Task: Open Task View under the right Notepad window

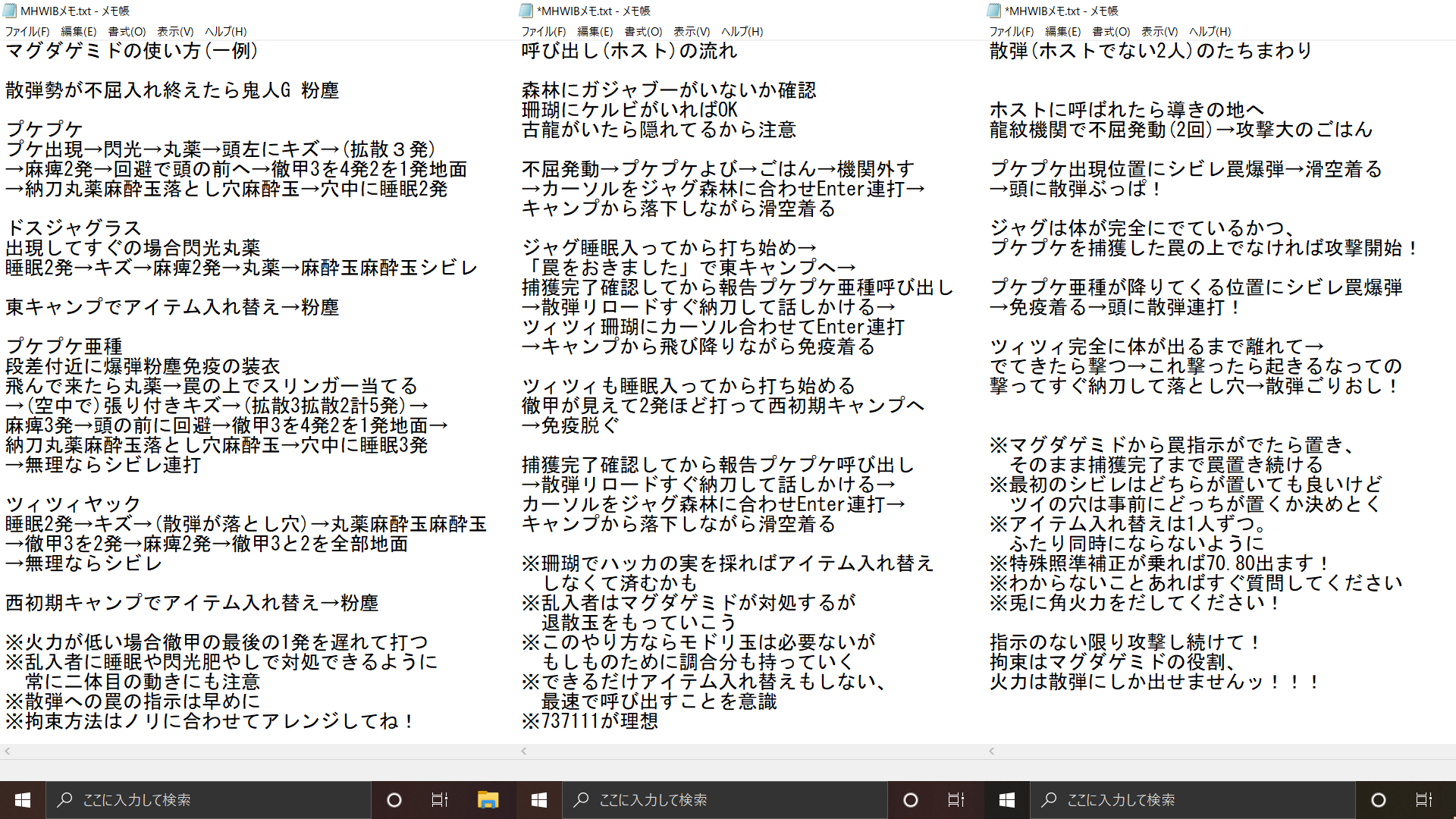Action: [x=1424, y=800]
